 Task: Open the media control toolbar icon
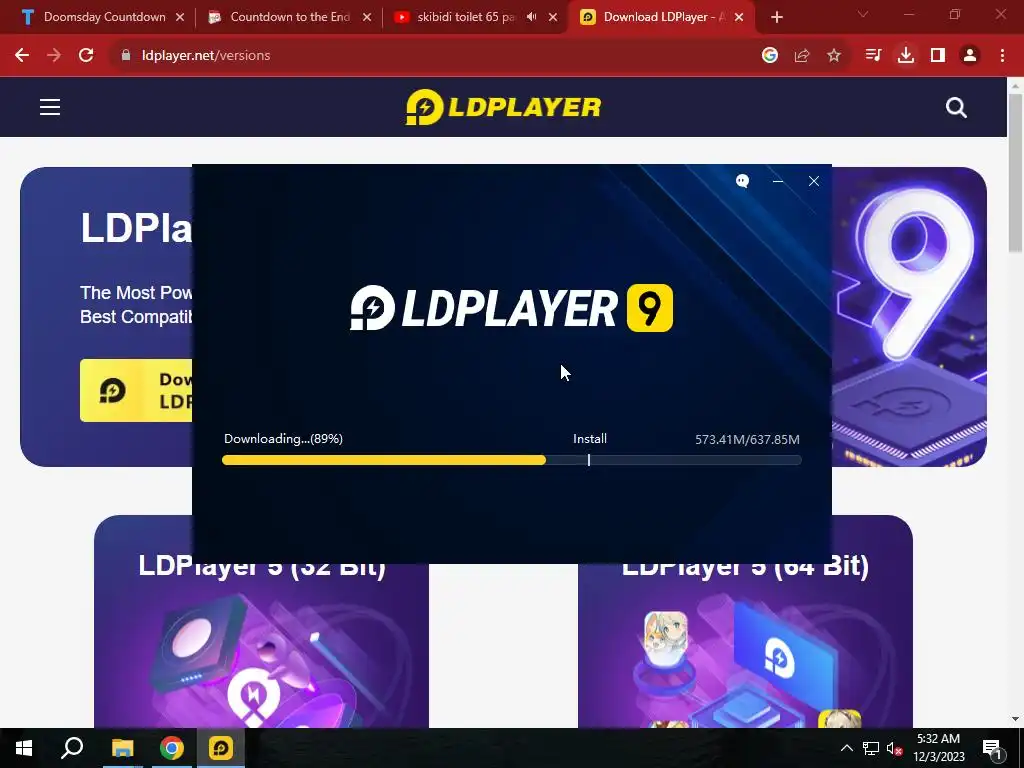click(873, 56)
